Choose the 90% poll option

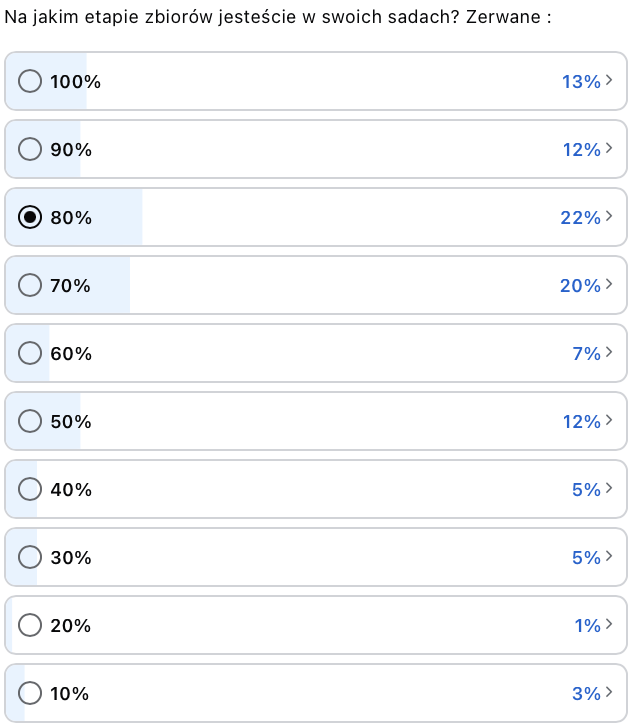click(30, 149)
